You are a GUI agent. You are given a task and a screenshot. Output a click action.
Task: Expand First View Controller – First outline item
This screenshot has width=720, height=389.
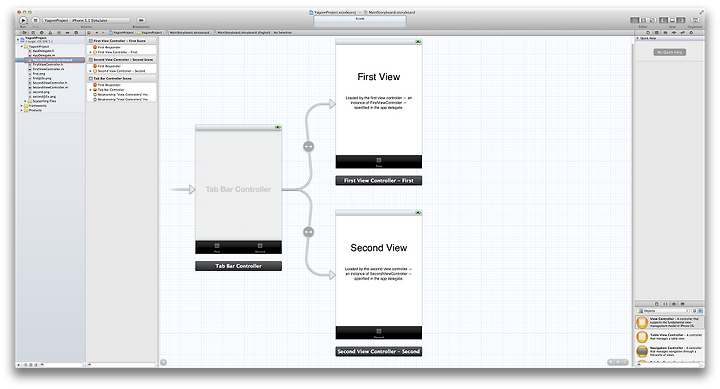click(90, 52)
